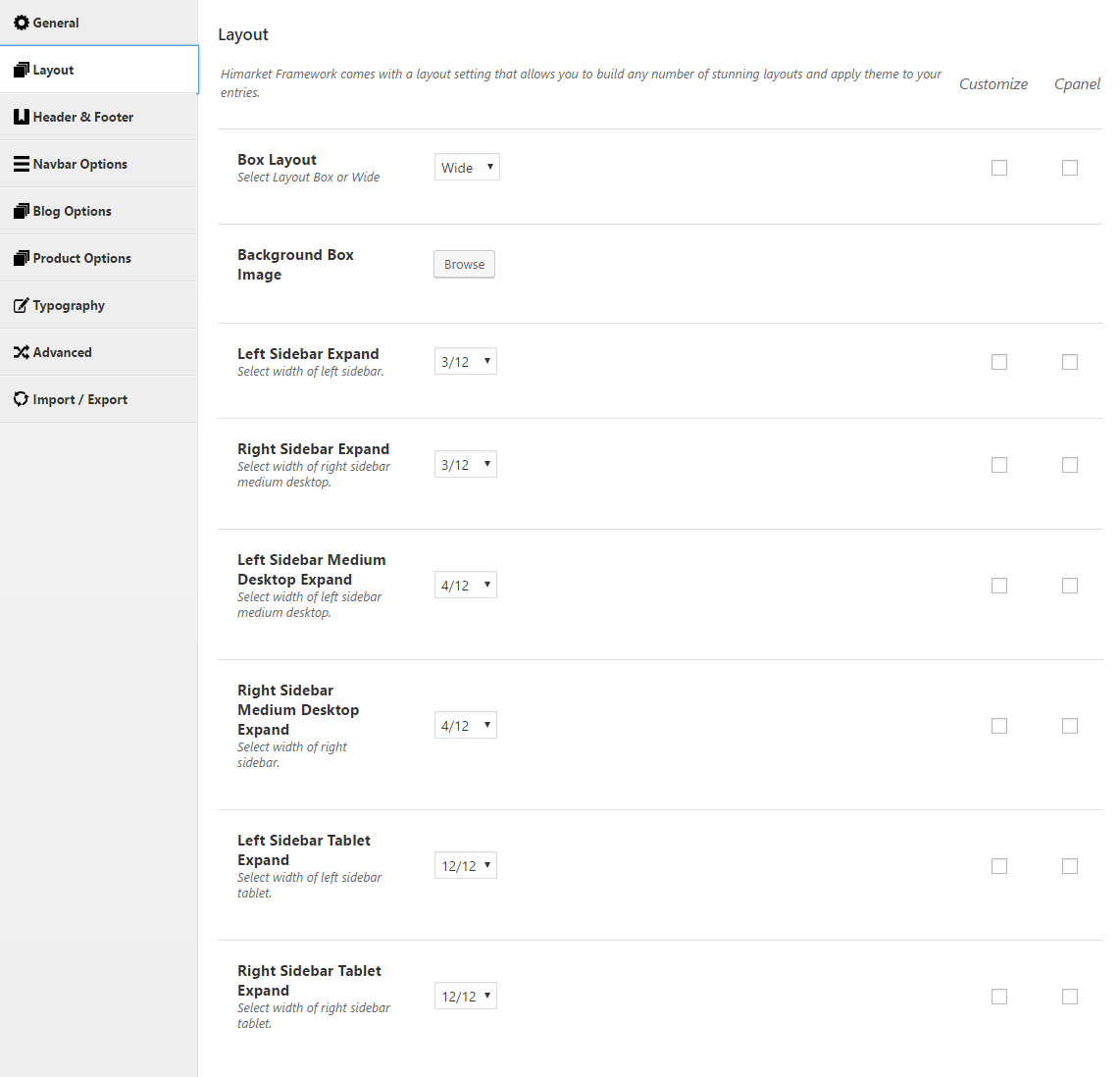Click the Box Layout option label
1120x1077 pixels.
click(x=278, y=160)
